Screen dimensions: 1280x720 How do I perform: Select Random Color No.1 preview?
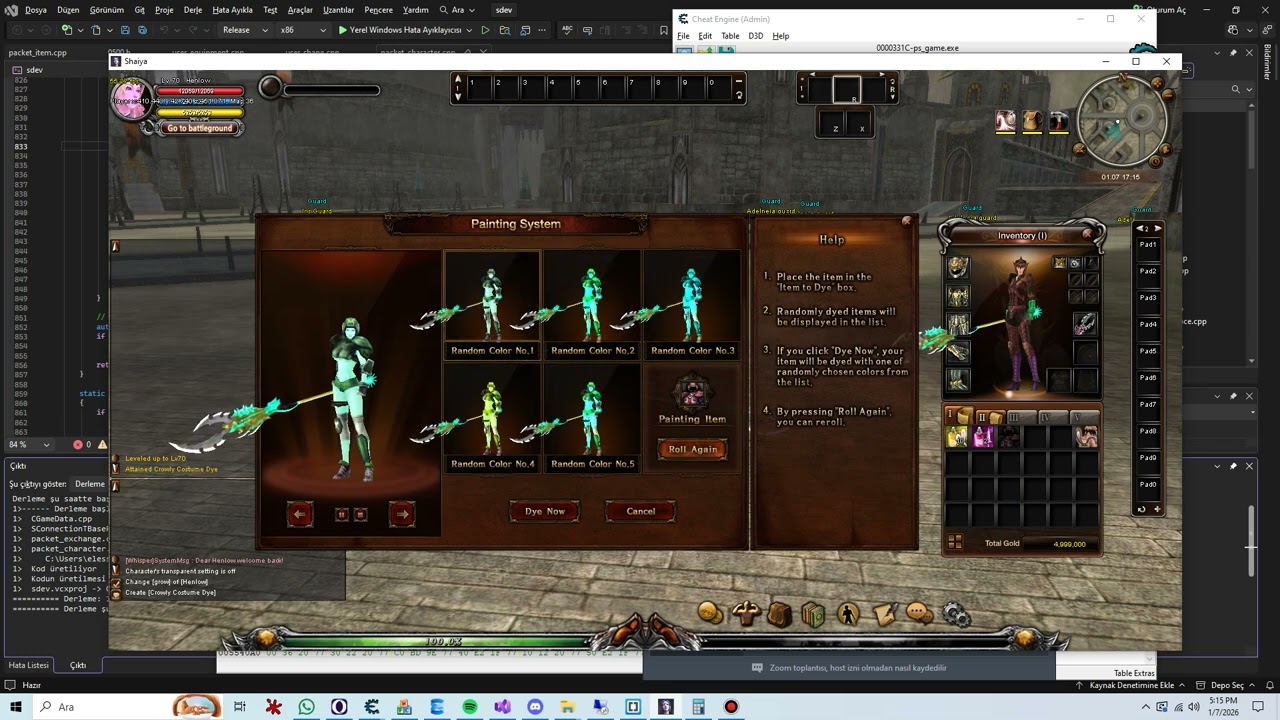(x=492, y=304)
